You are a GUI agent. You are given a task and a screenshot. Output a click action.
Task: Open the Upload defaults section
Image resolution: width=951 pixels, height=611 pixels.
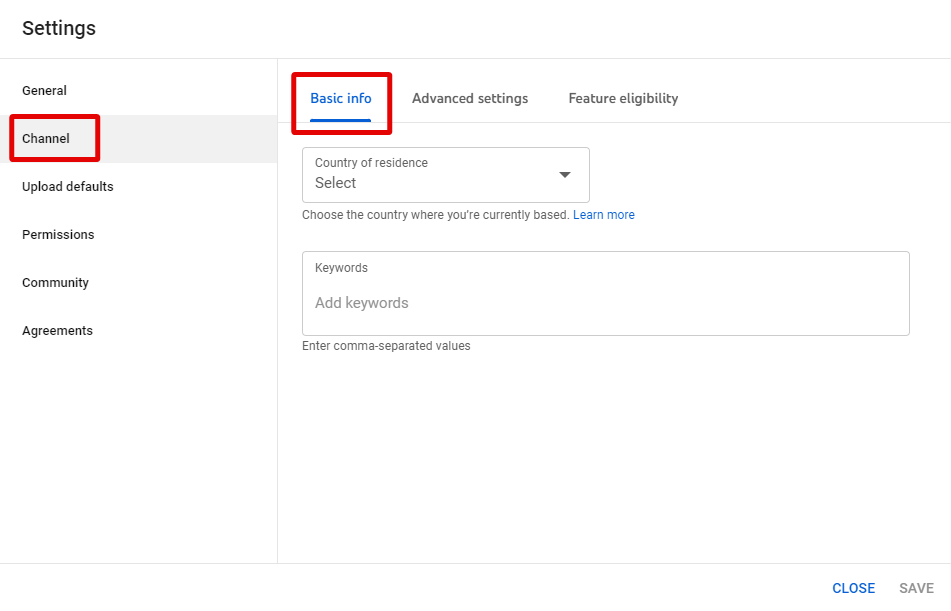[138, 187]
